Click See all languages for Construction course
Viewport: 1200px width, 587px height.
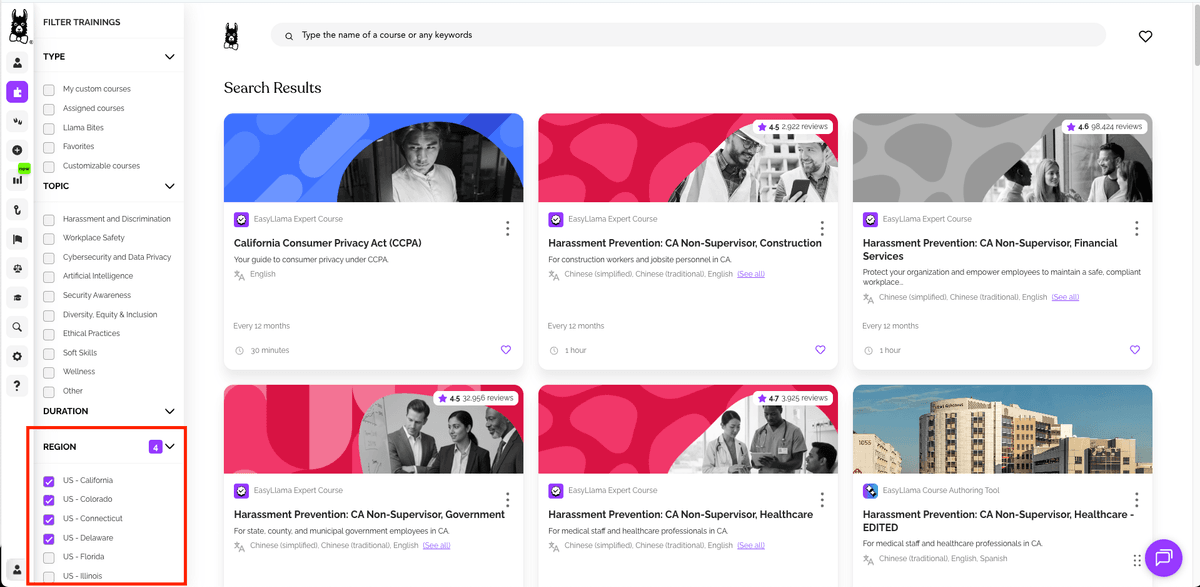[750, 274]
